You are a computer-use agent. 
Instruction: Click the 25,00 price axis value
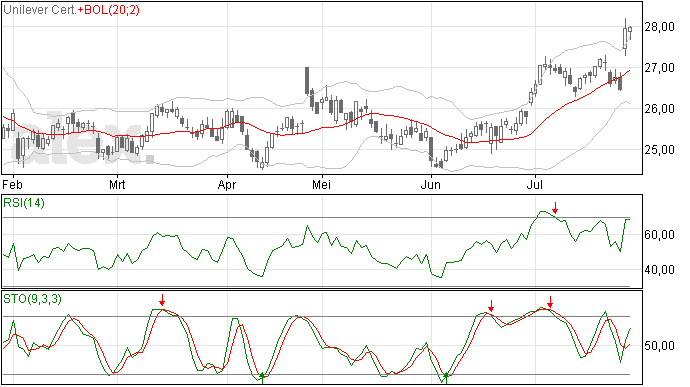point(659,150)
